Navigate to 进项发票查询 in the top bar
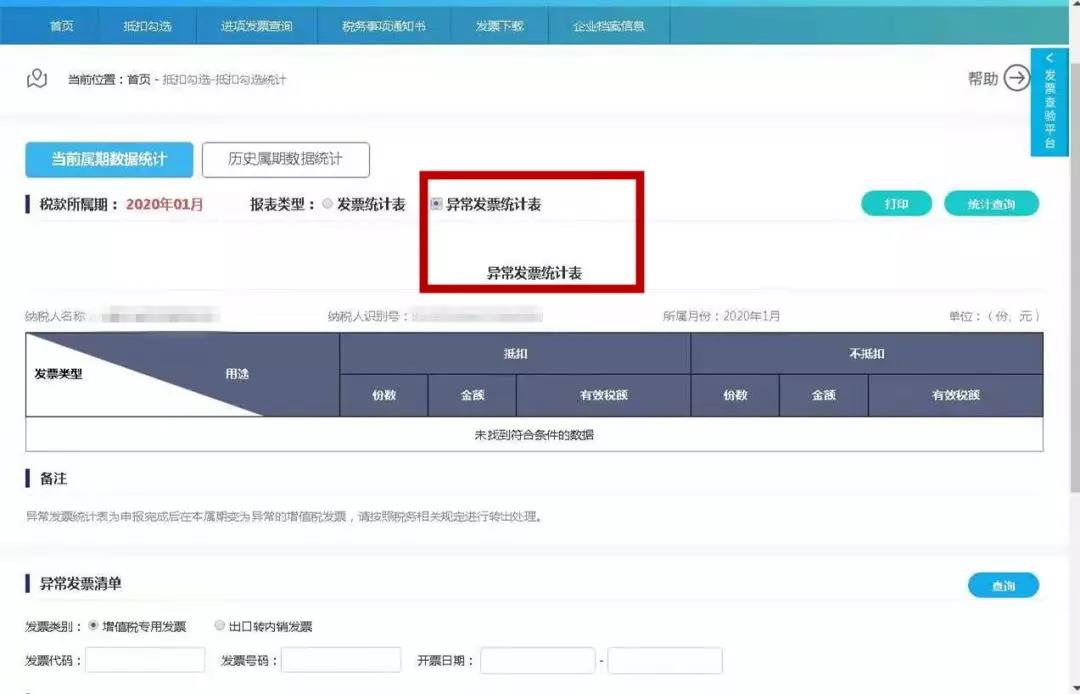Image resolution: width=1080 pixels, height=694 pixels. tap(256, 25)
